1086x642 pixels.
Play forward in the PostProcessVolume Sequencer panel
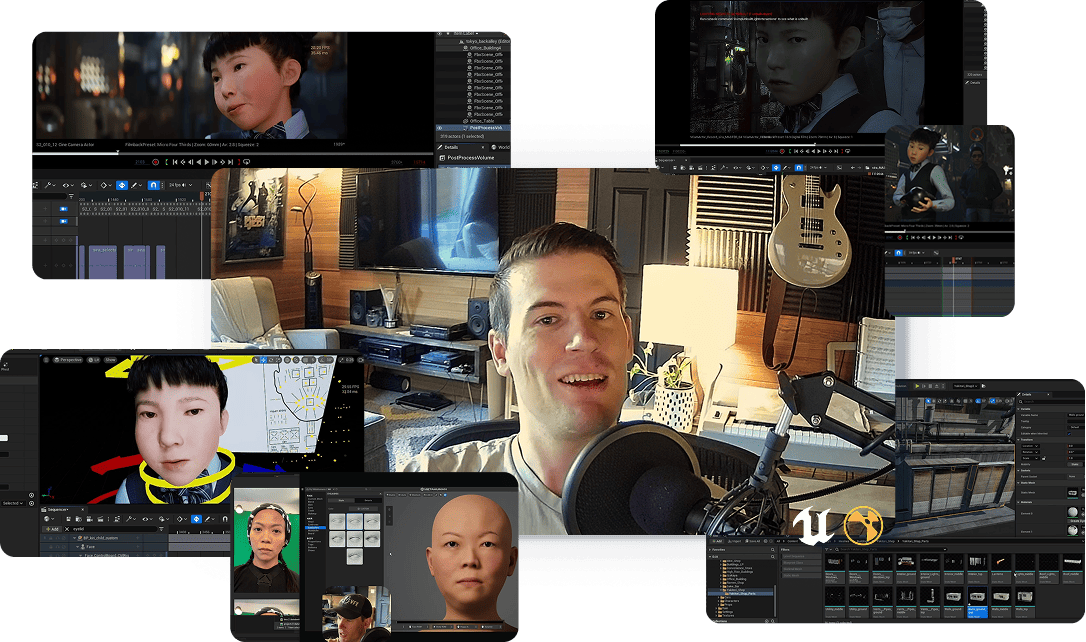[x=206, y=162]
